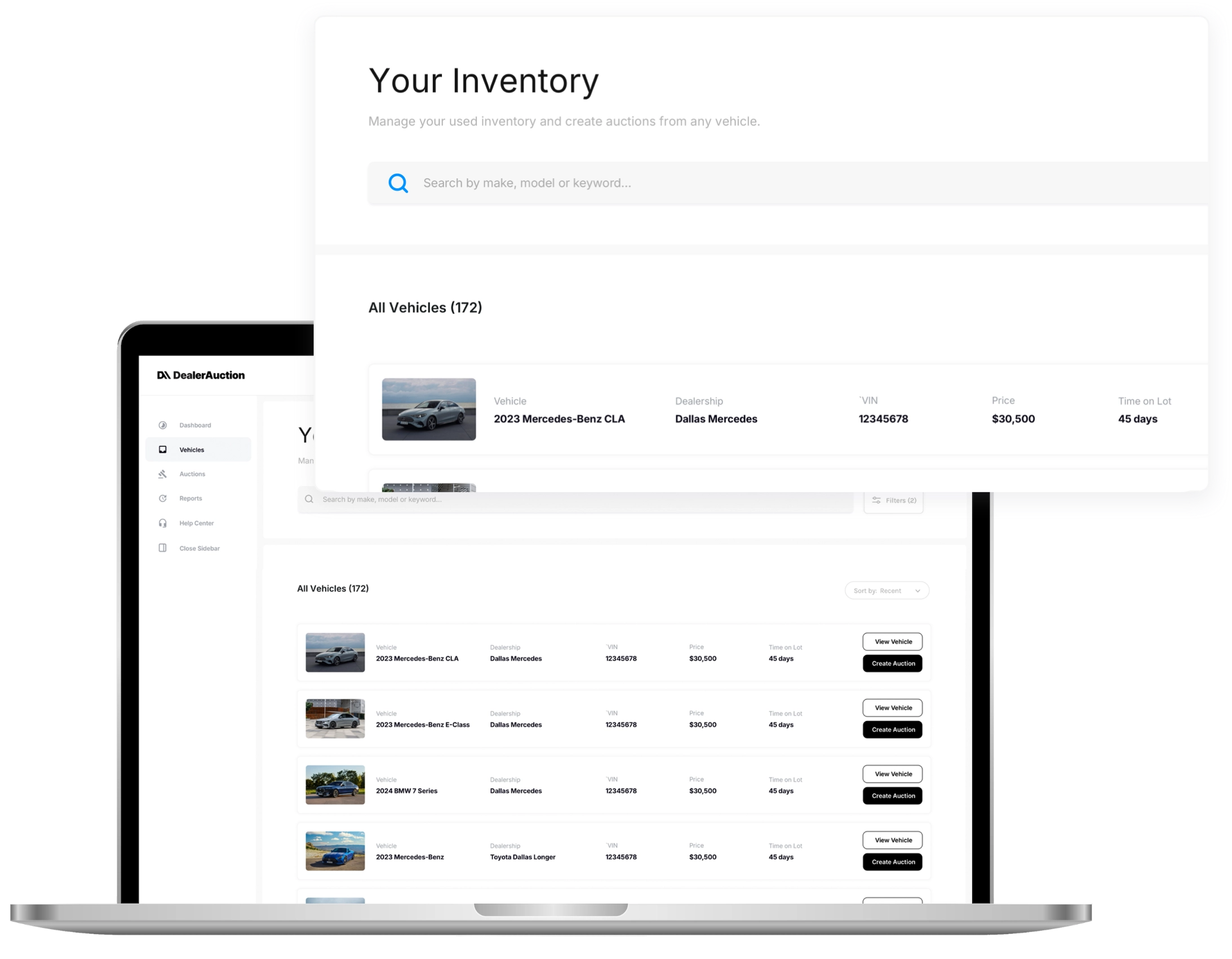
Task: Click the large 'All Vehicles (172)' heading
Action: click(x=425, y=308)
